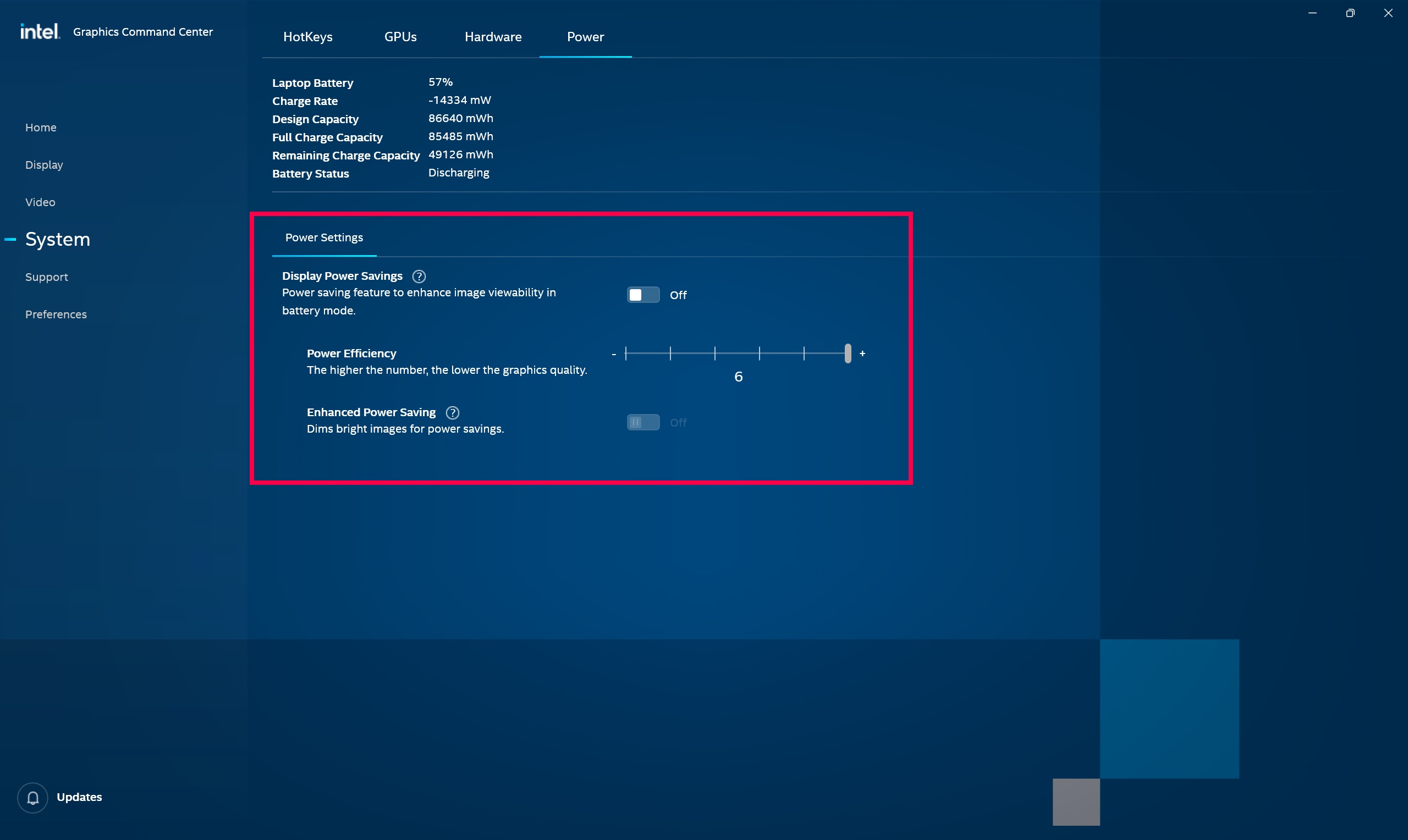This screenshot has width=1408, height=840.
Task: Click help icon next to Display Power Savings
Action: point(419,276)
